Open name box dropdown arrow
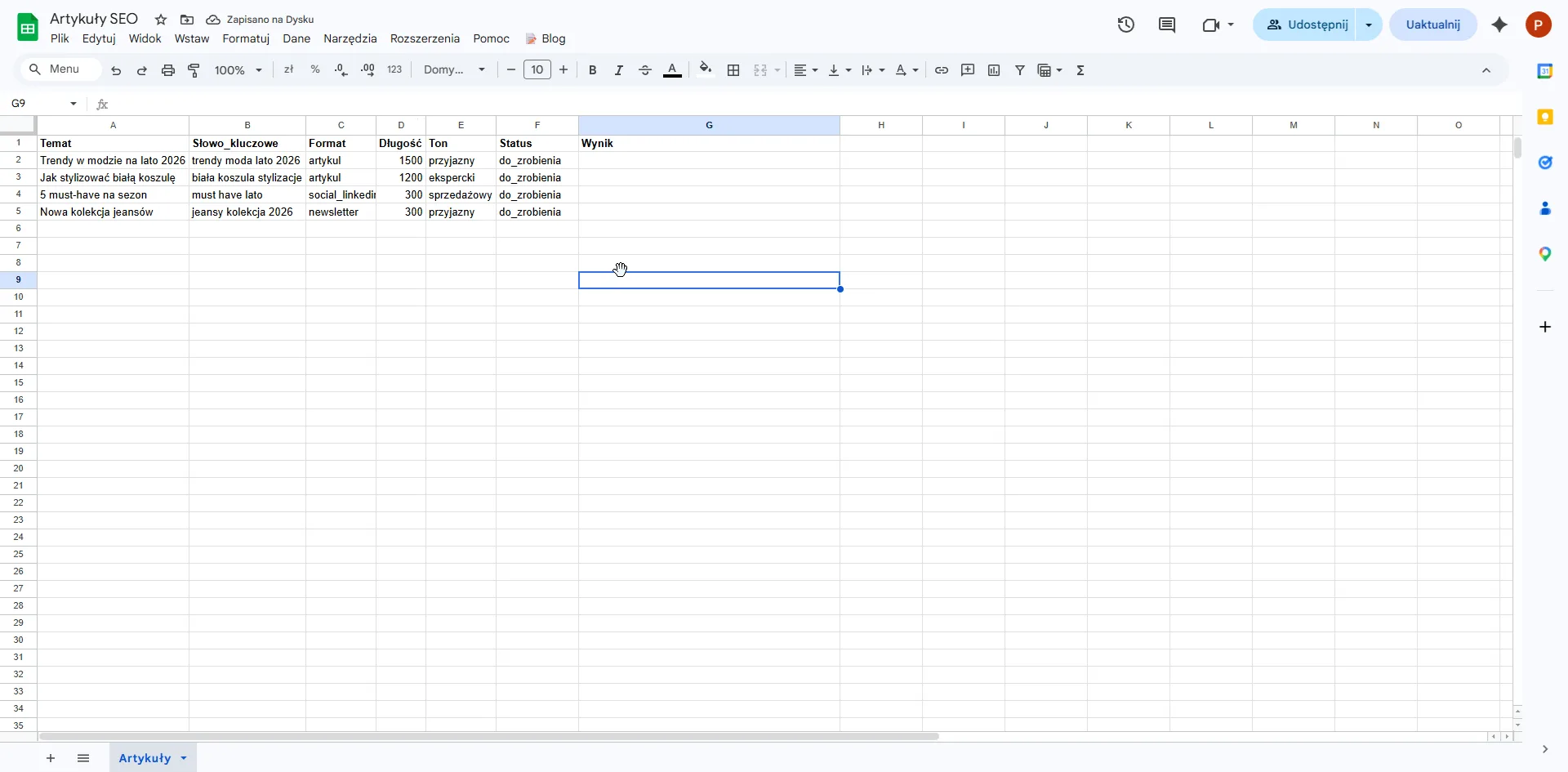 tap(73, 104)
